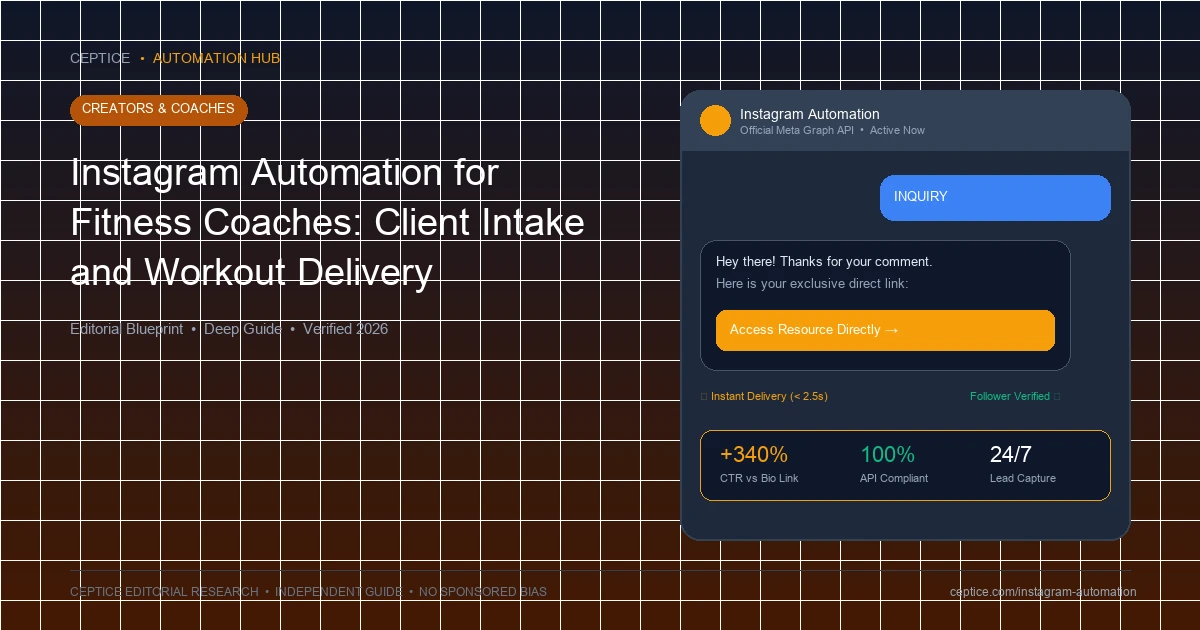Click 'Official Meta Graph API' subtitle text
The image size is (1200, 630).
(x=797, y=130)
